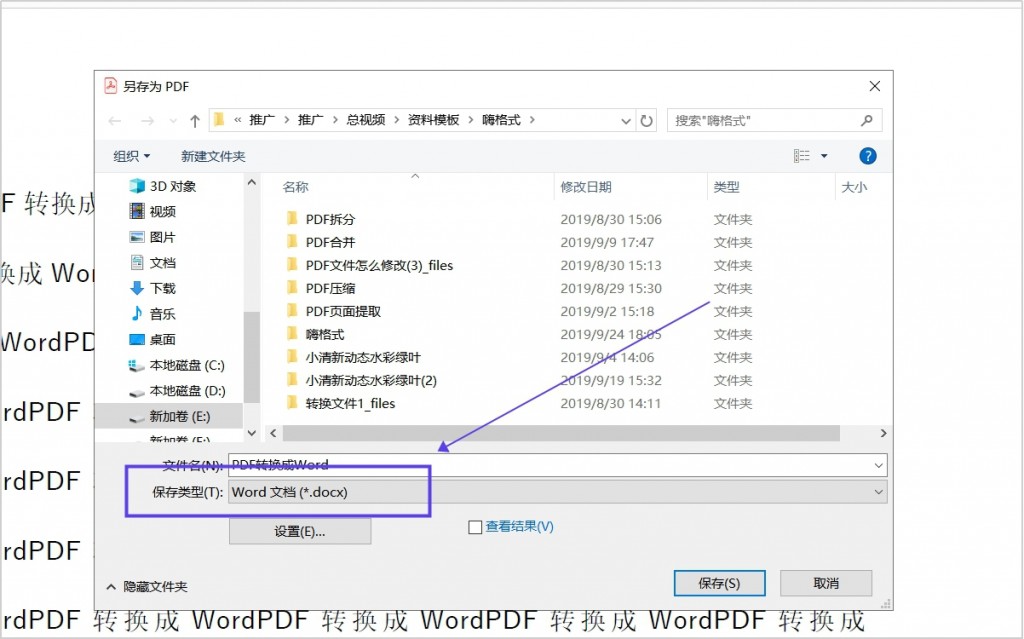Focus the search 嗨格式 input box
This screenshot has width=1024, height=639.
pyautogui.click(x=775, y=120)
